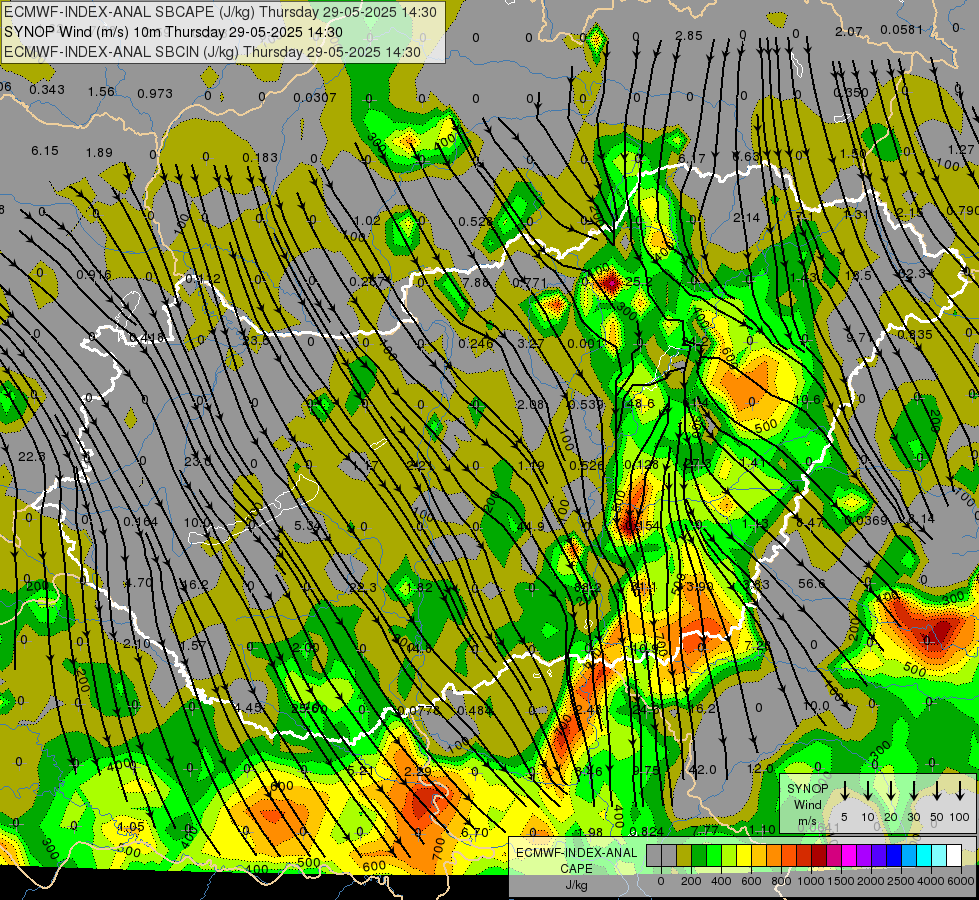Click the station value '8.47'
This screenshot has height=900, width=979.
pyautogui.click(x=810, y=522)
